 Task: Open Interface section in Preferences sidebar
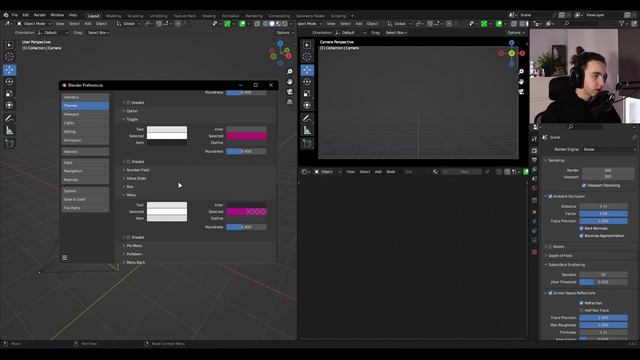pos(85,97)
